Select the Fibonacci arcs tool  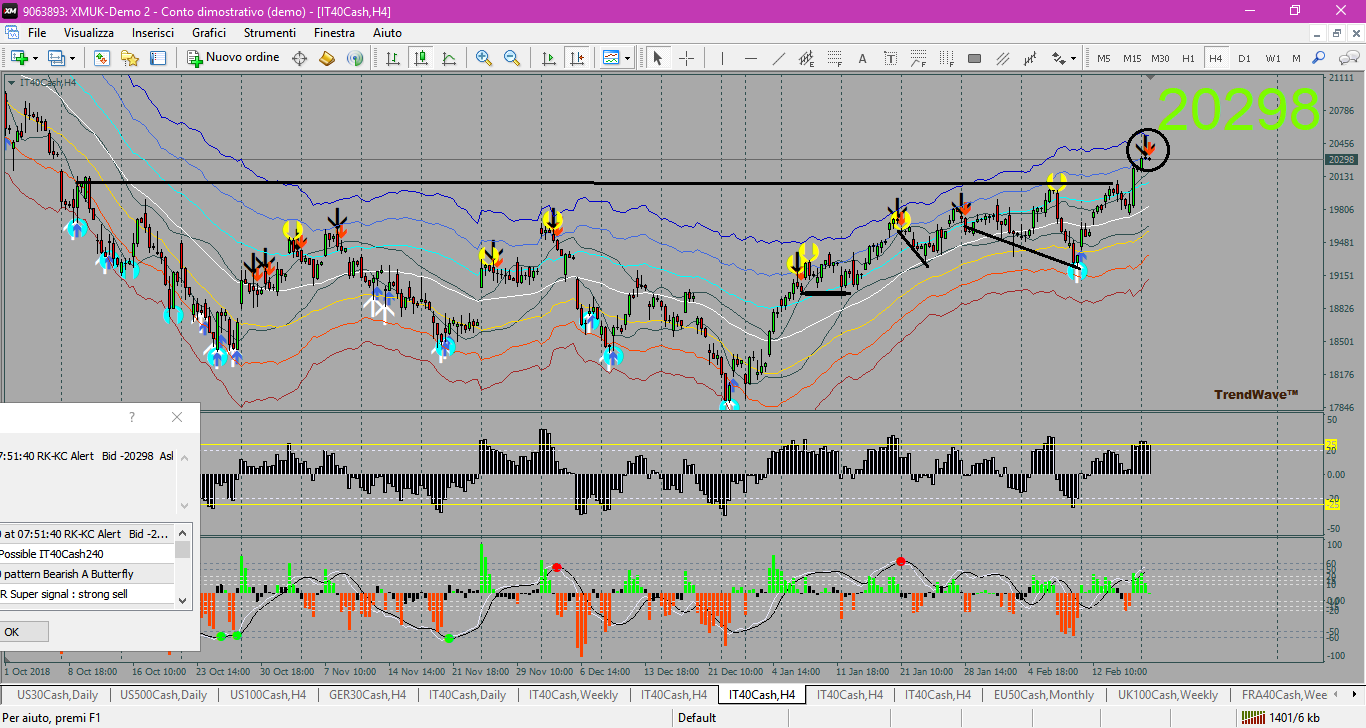click(x=918, y=58)
